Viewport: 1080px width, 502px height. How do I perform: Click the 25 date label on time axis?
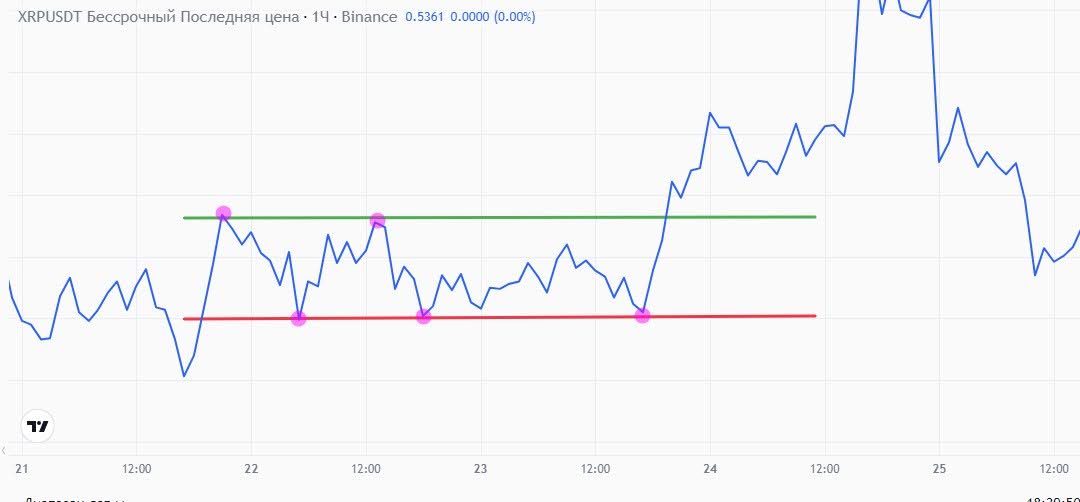[939, 469]
